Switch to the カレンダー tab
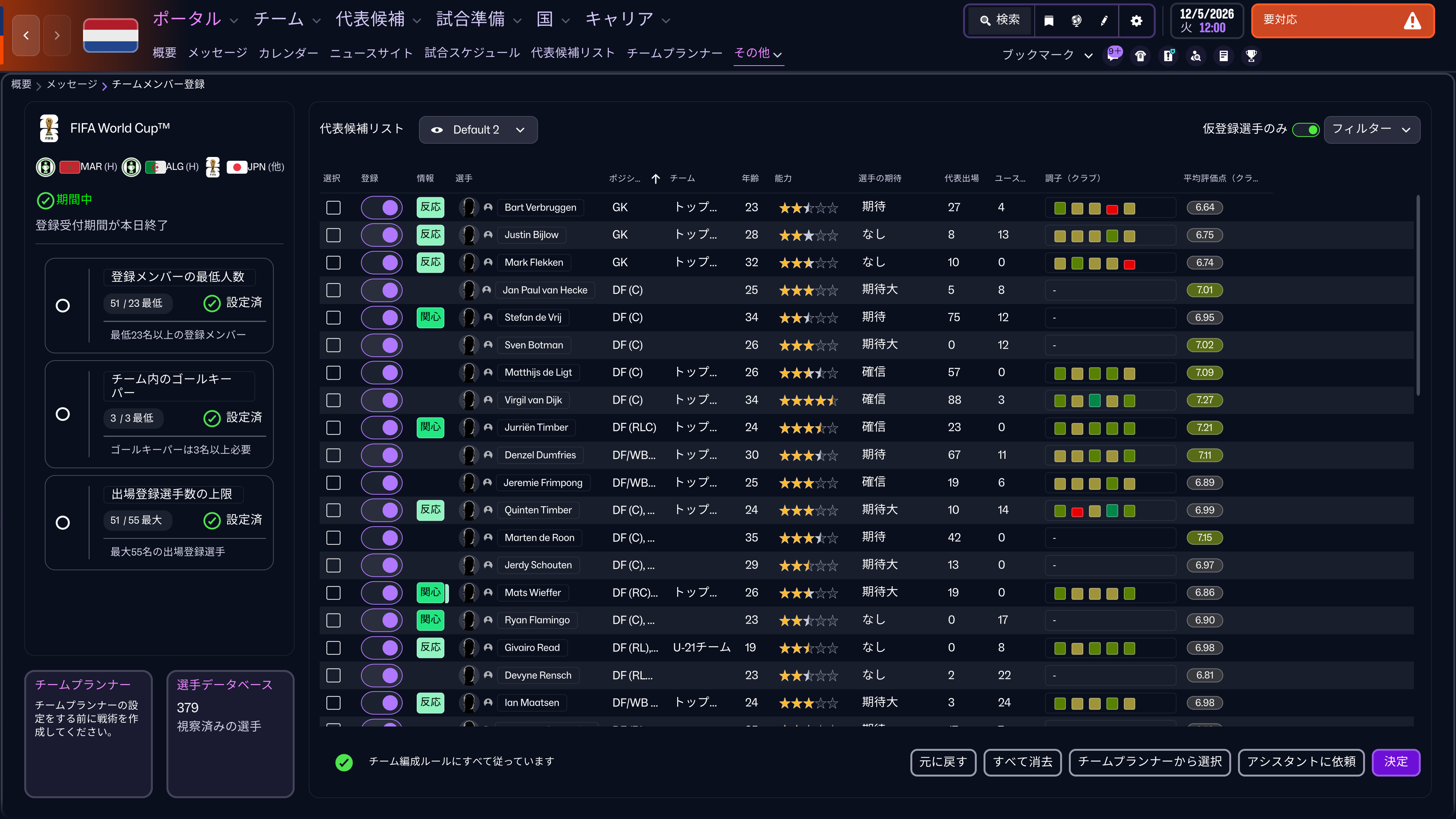Screen dimensions: 1456x819 (x=288, y=53)
